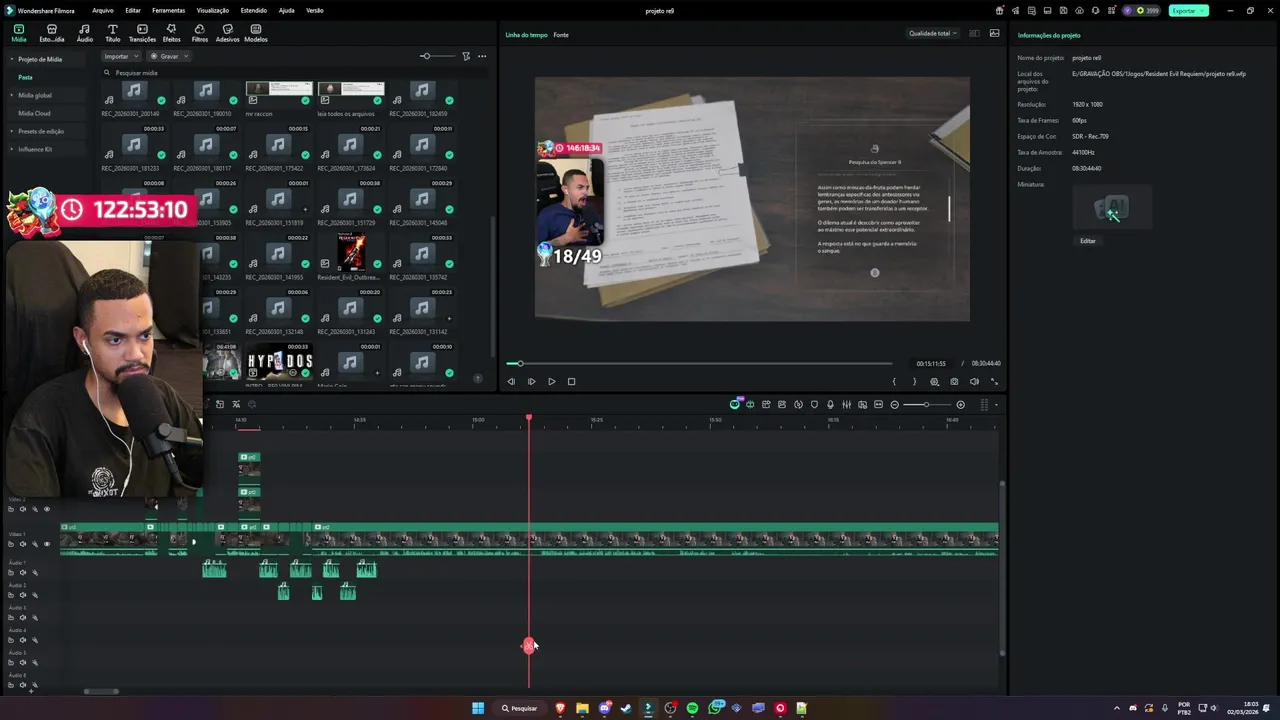Click the microphone voiceover icon on the timeline toolbar
This screenshot has width=1280, height=720.
point(830,404)
